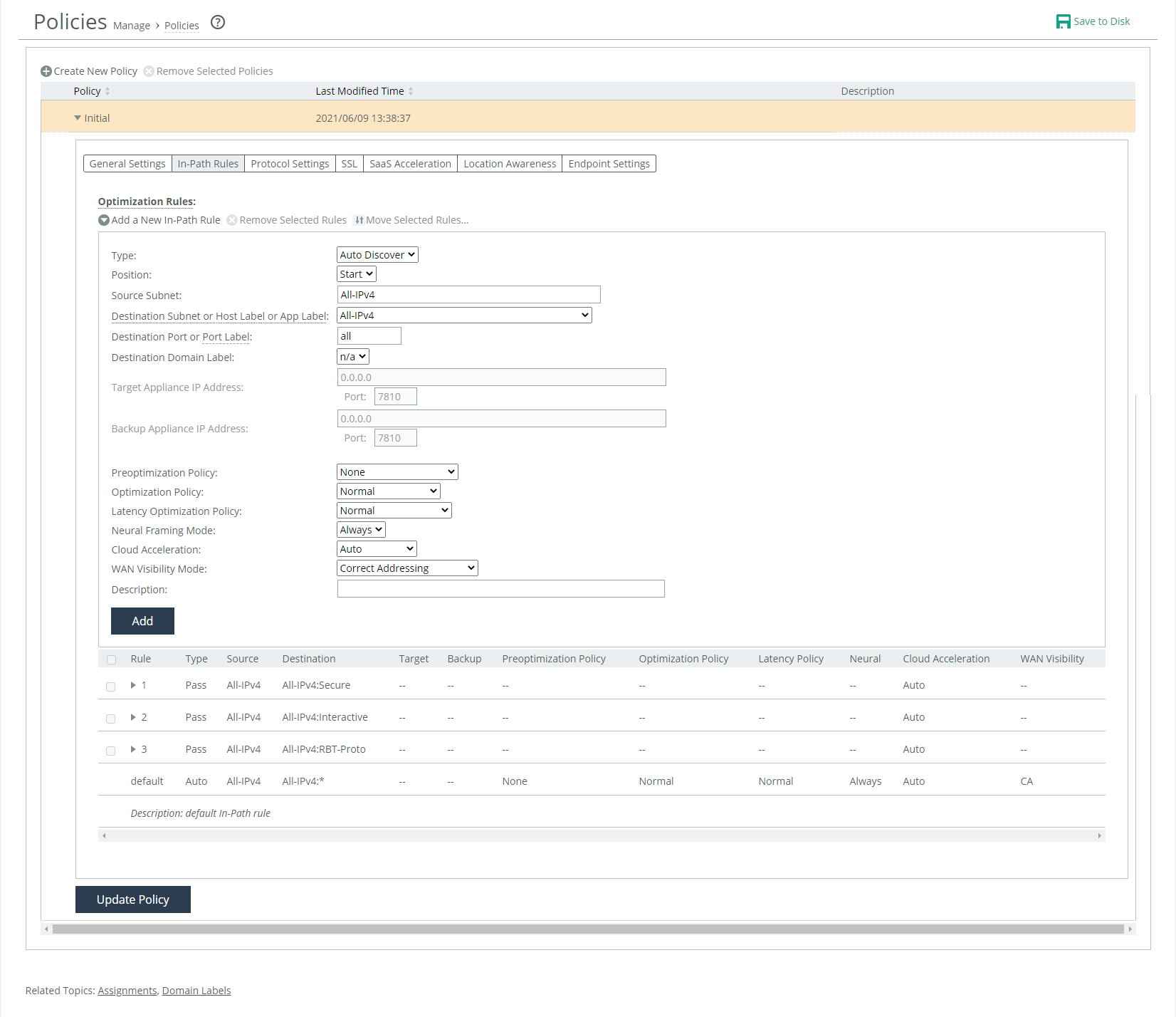Switch to the SaaS Acceleration tab
1176x1017 pixels.
[410, 164]
